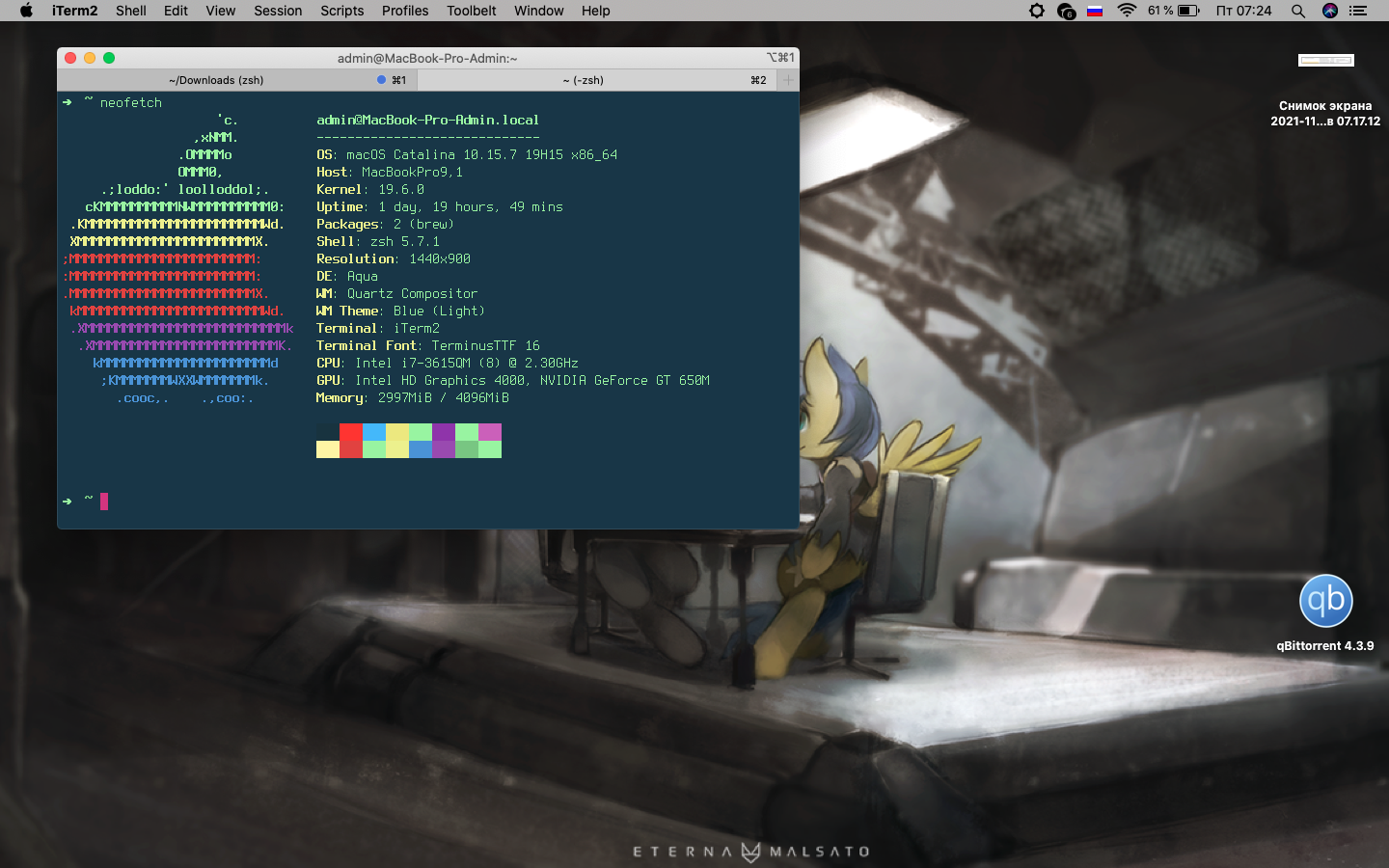
Task: Click the WM Theme line Blue (Light)
Action: [x=401, y=311]
